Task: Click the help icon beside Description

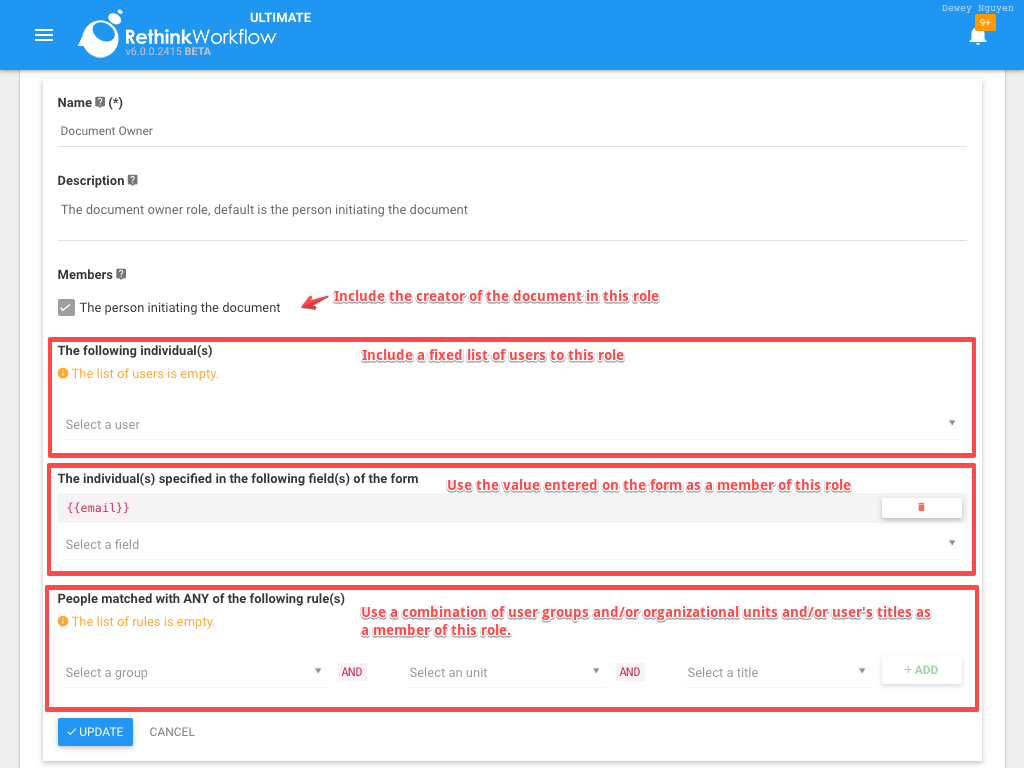Action: 131,180
